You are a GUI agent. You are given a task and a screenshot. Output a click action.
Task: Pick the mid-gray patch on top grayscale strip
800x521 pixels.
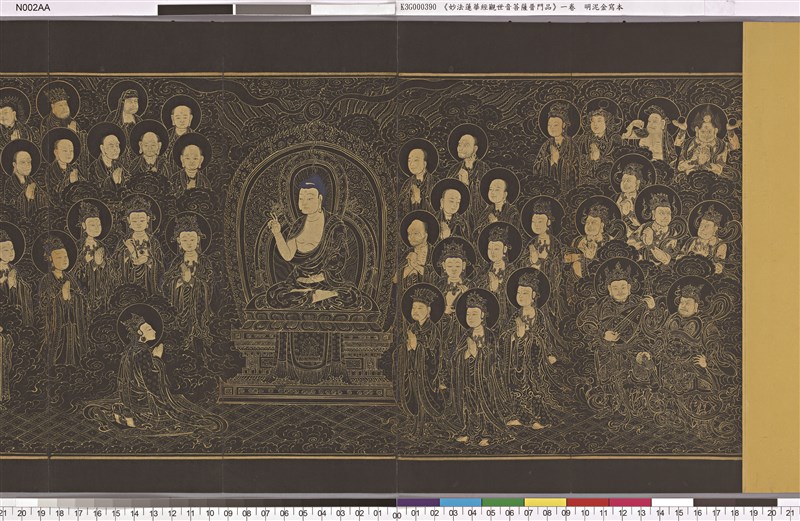click(x=273, y=10)
